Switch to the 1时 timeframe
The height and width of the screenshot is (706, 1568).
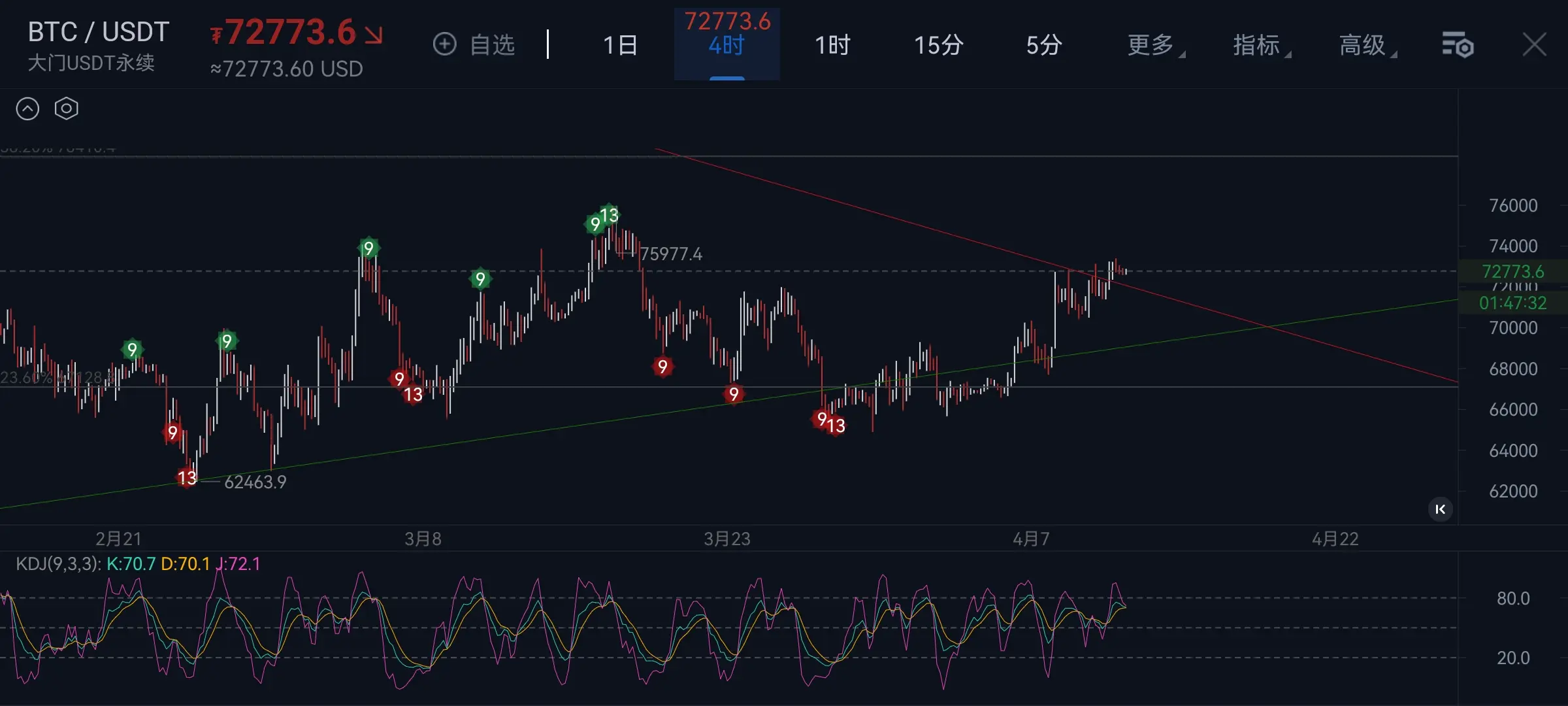coord(832,45)
